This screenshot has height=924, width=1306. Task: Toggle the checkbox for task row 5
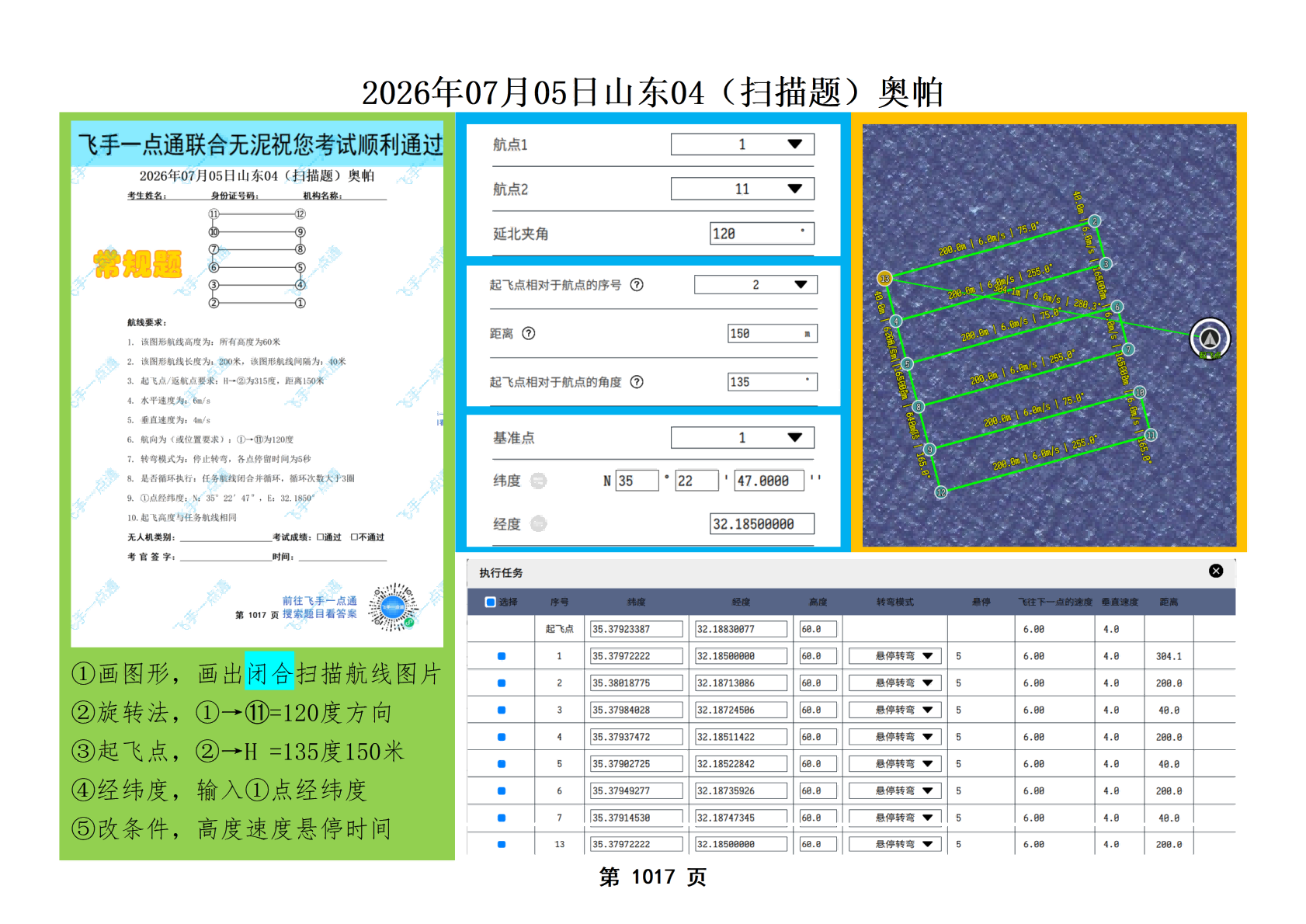click(502, 764)
